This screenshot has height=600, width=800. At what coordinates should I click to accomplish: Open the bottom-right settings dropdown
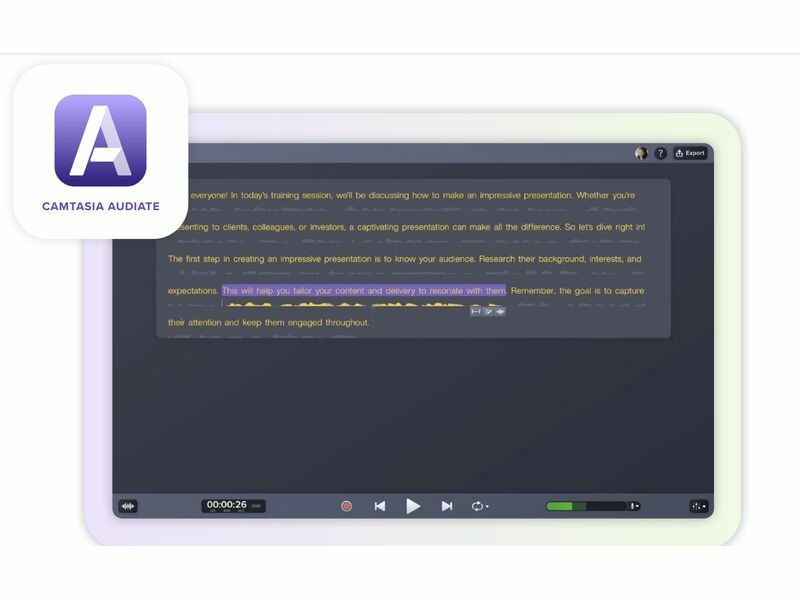[698, 506]
